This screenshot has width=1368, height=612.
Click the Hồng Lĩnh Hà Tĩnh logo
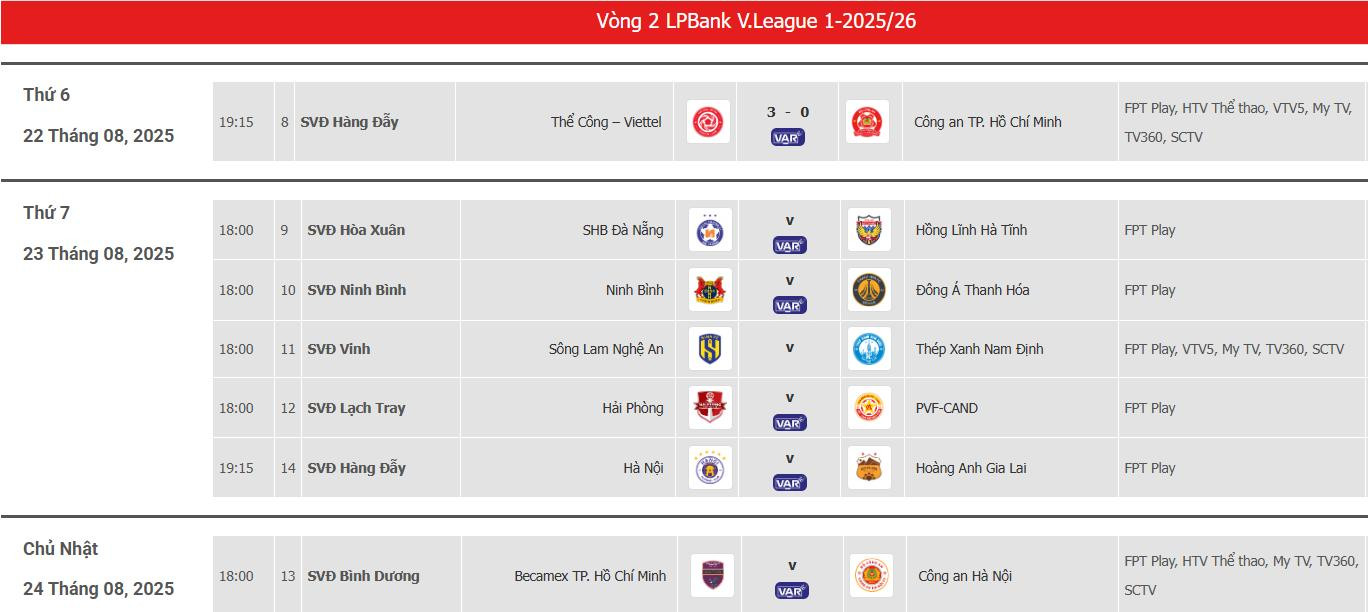click(x=868, y=230)
